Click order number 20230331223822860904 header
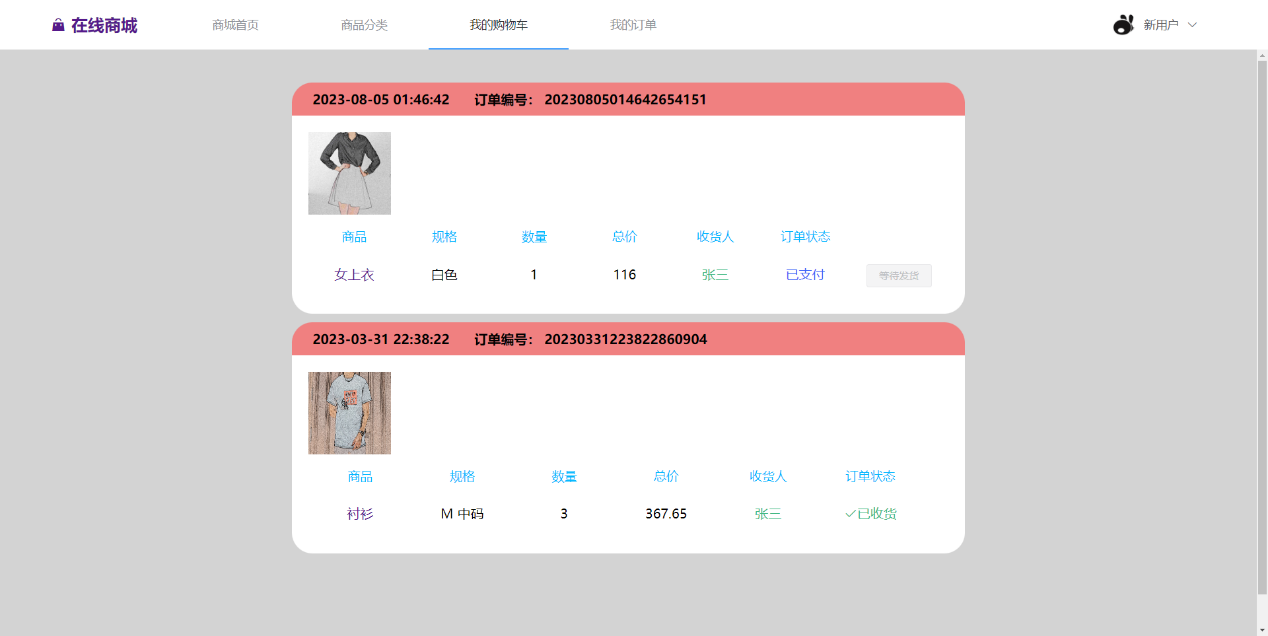Viewport: 1268px width, 636px height. click(x=626, y=339)
